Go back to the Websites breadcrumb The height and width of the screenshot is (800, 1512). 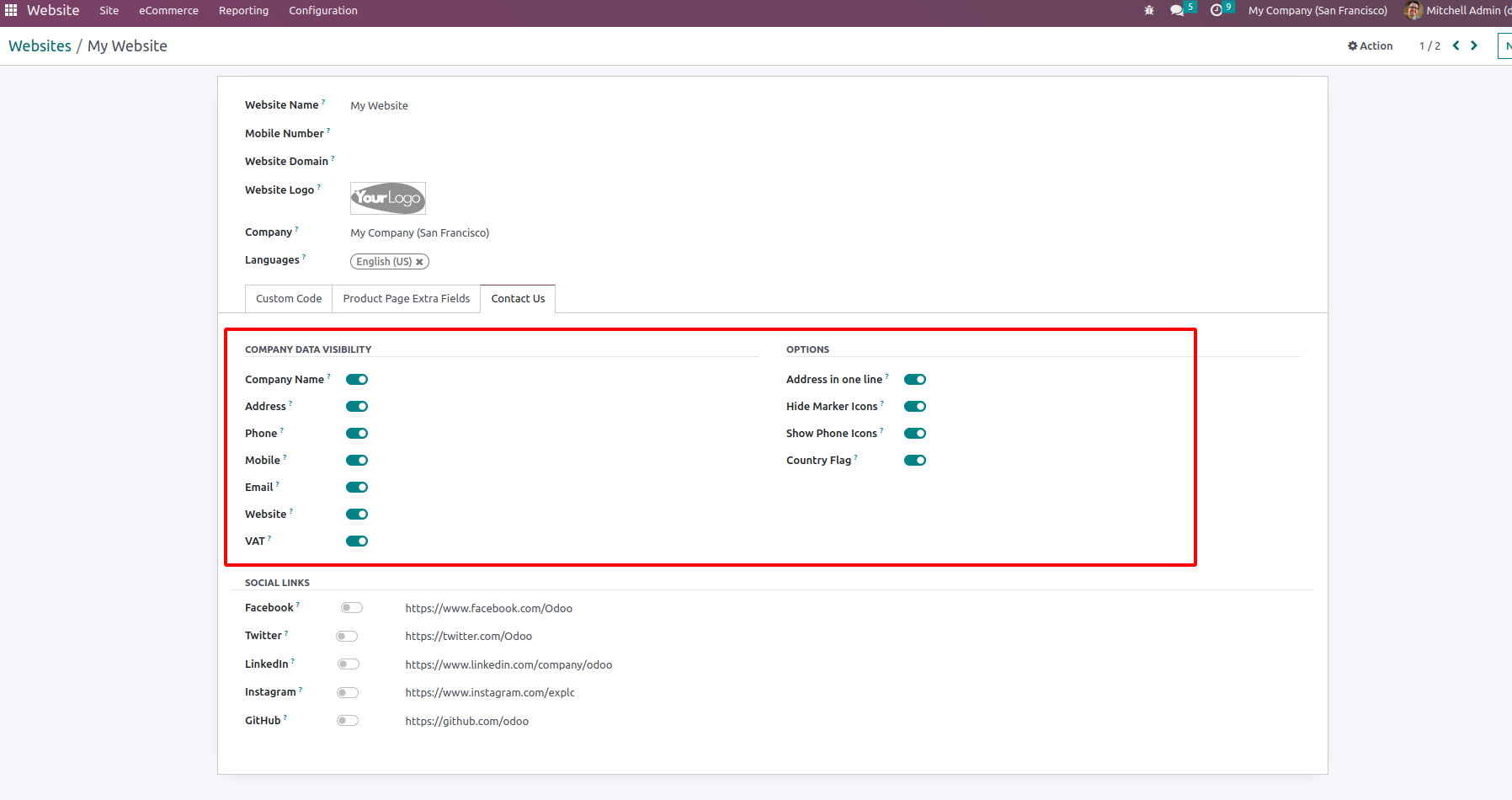40,46
